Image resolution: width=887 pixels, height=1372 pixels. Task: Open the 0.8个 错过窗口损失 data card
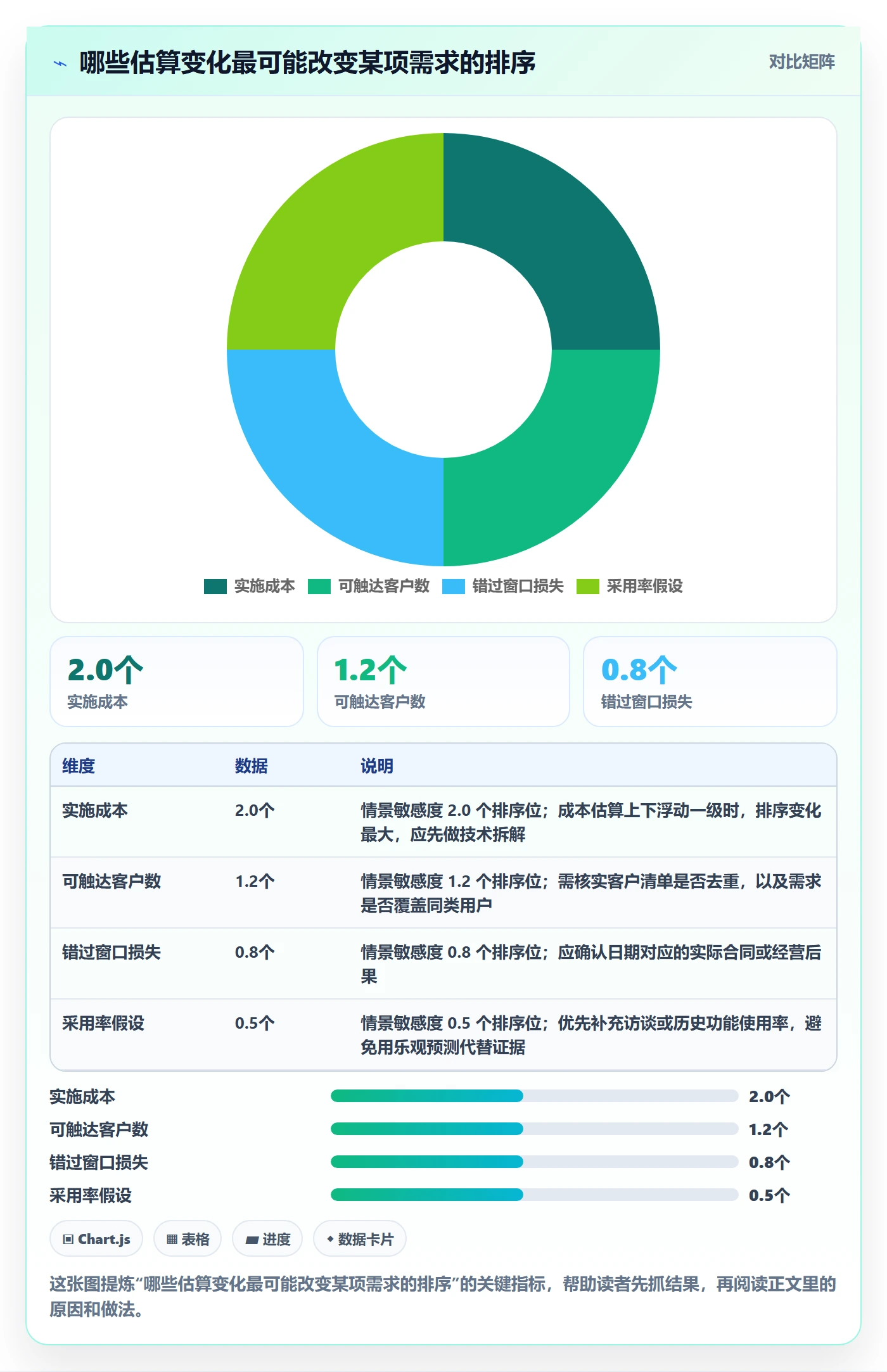710,682
